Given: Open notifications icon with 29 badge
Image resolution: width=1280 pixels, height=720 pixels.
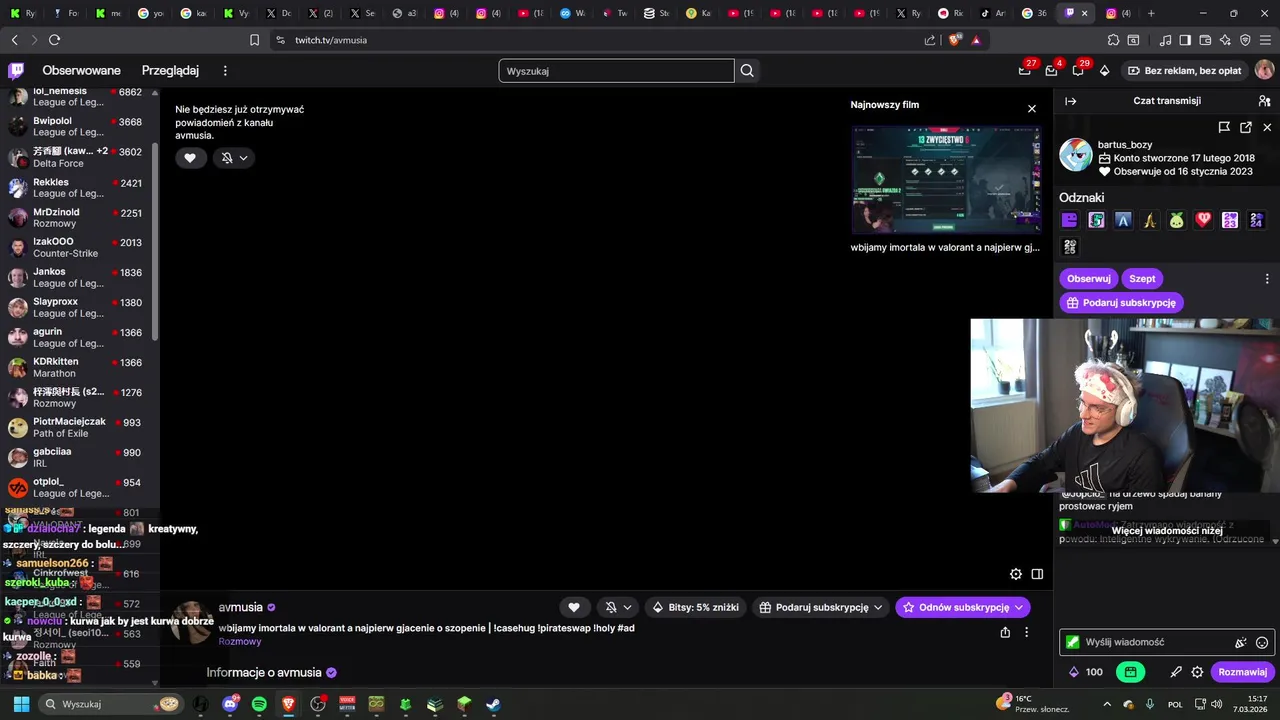Looking at the screenshot, I should coord(1078,70).
